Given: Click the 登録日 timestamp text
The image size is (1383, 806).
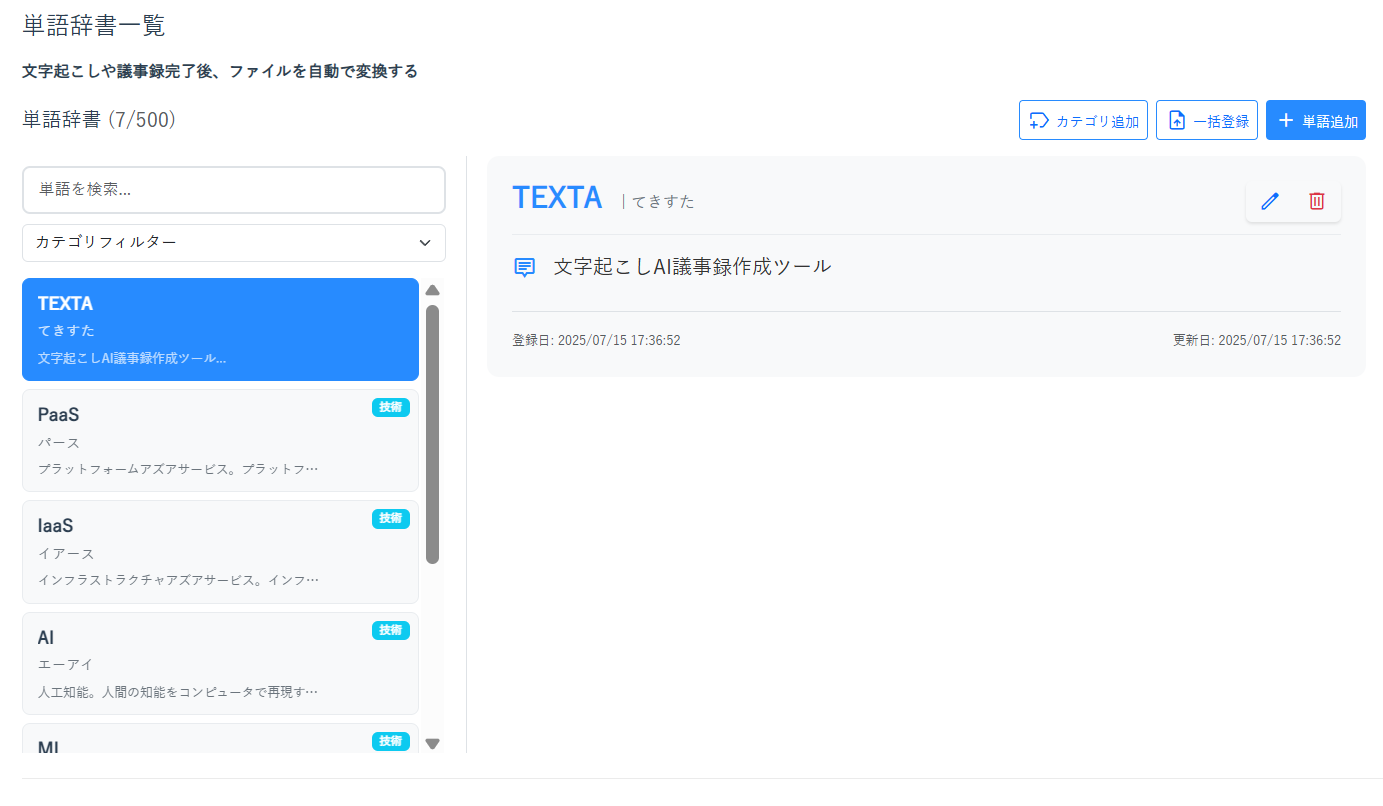Looking at the screenshot, I should point(596,340).
